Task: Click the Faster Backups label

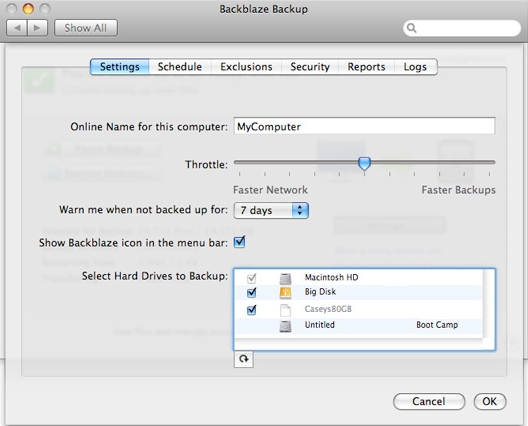Action: tap(458, 190)
